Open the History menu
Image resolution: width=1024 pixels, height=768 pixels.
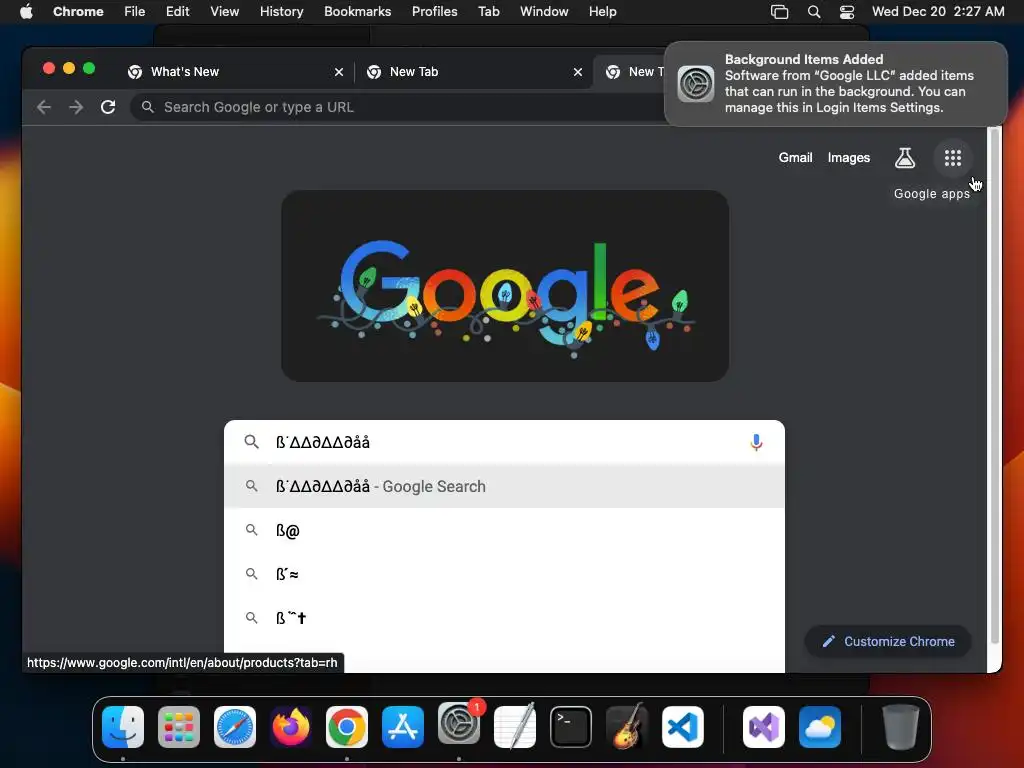pos(281,12)
